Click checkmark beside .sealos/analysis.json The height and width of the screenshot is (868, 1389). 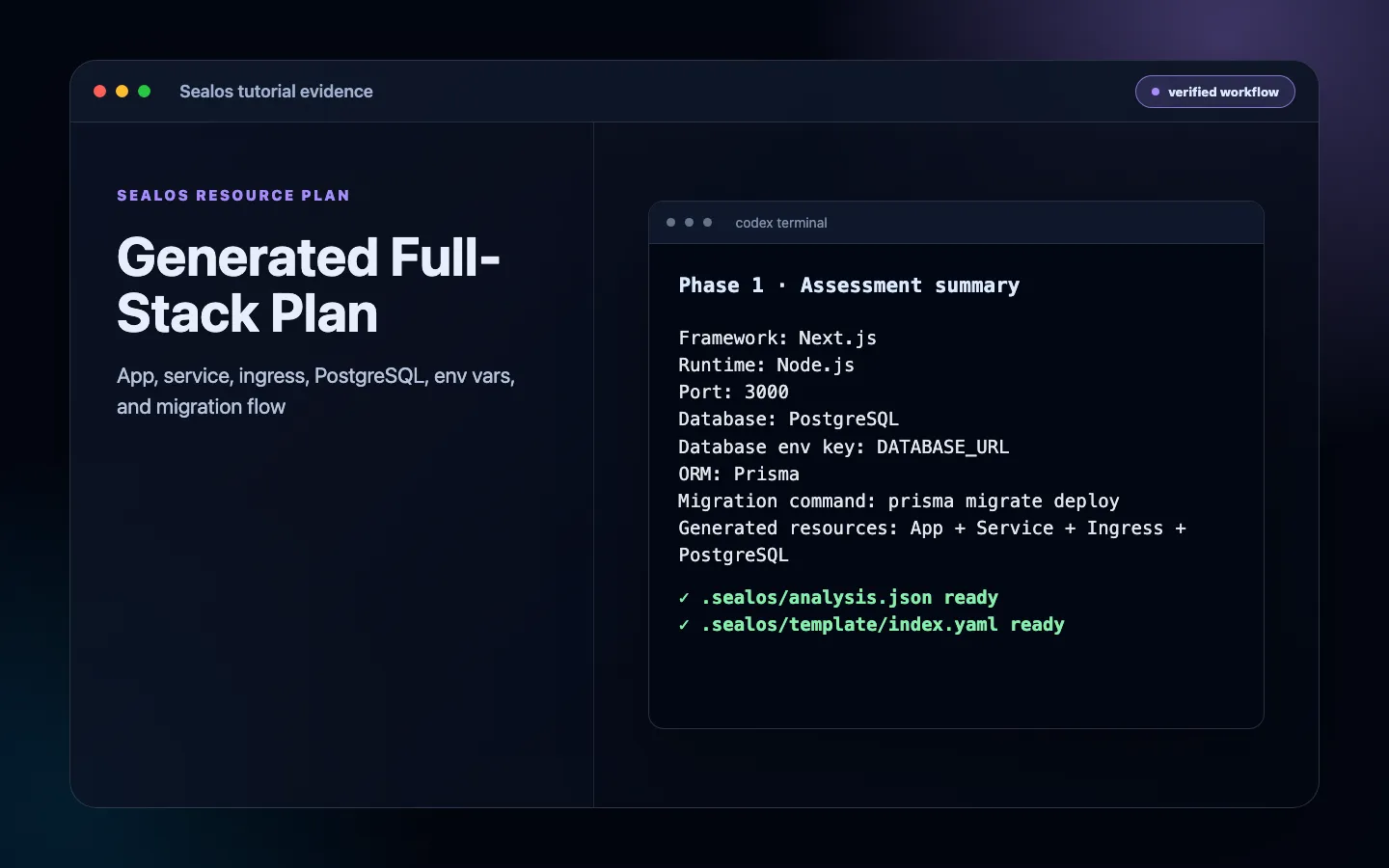pos(684,597)
